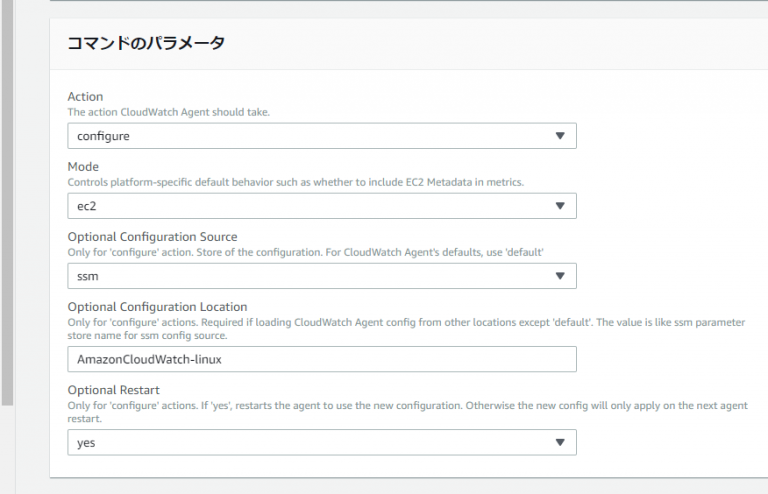Click the Action field label
This screenshot has width=768, height=494.
click(85, 96)
